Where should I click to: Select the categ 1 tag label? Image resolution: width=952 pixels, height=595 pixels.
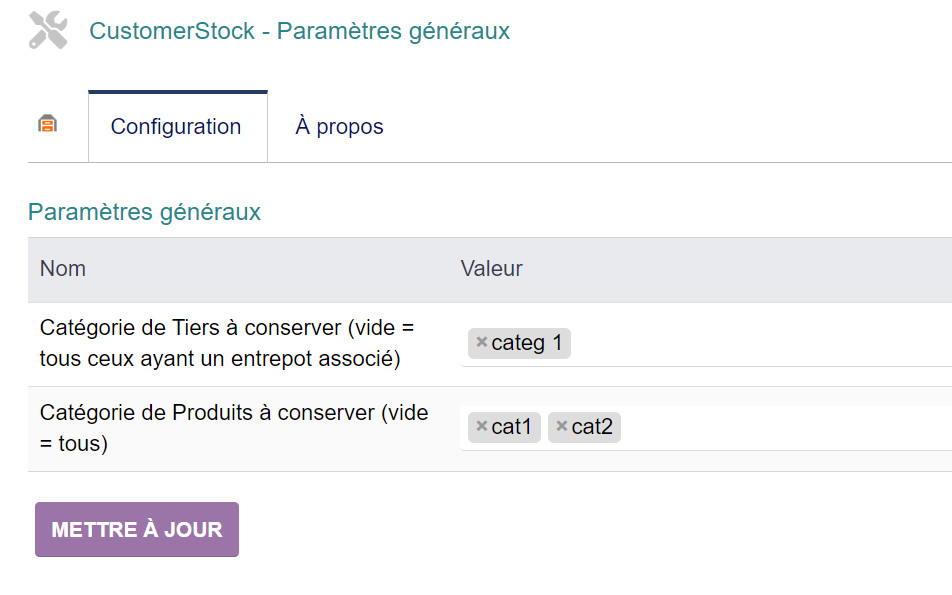tap(527, 344)
